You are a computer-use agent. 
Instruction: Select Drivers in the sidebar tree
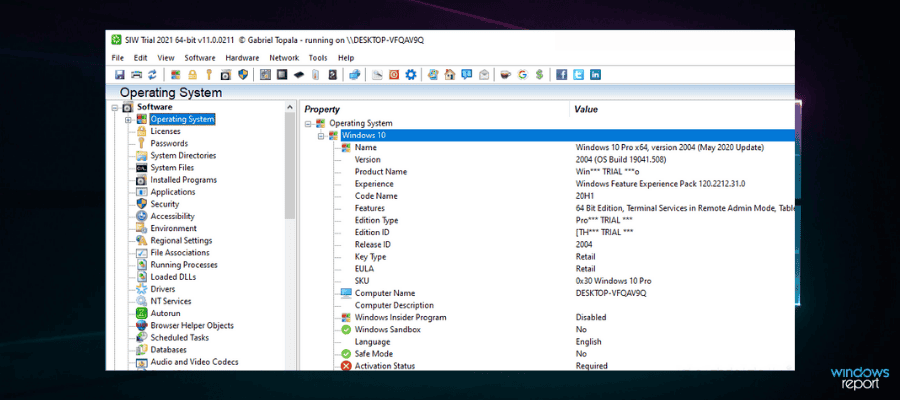point(163,289)
